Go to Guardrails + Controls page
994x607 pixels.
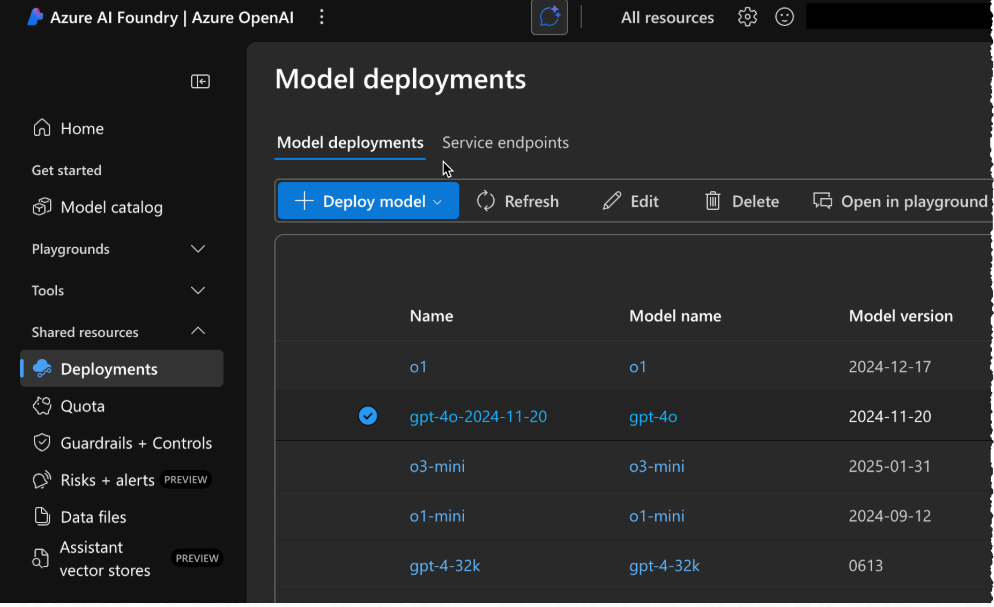pos(136,443)
